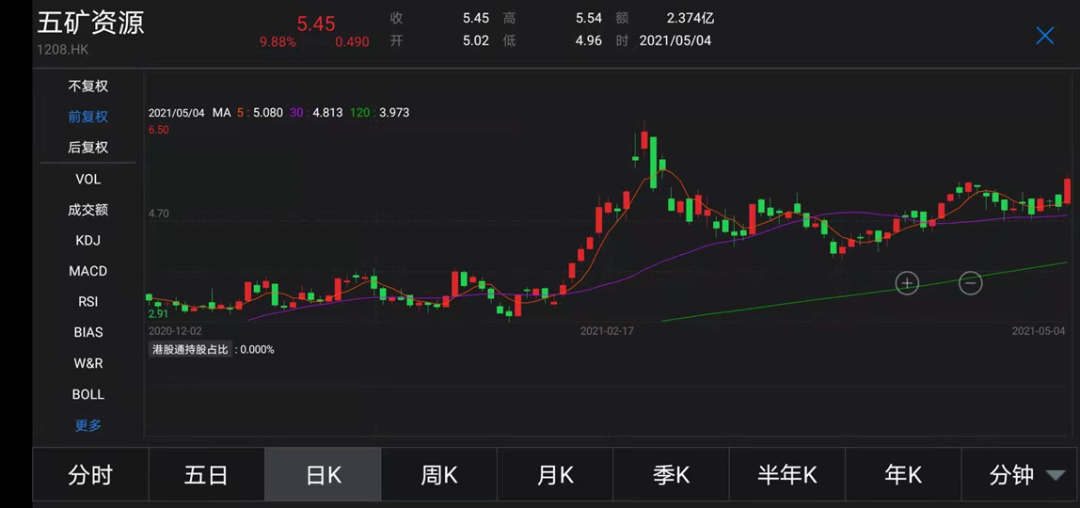
Task: Show the RSI indicator
Action: (x=88, y=301)
